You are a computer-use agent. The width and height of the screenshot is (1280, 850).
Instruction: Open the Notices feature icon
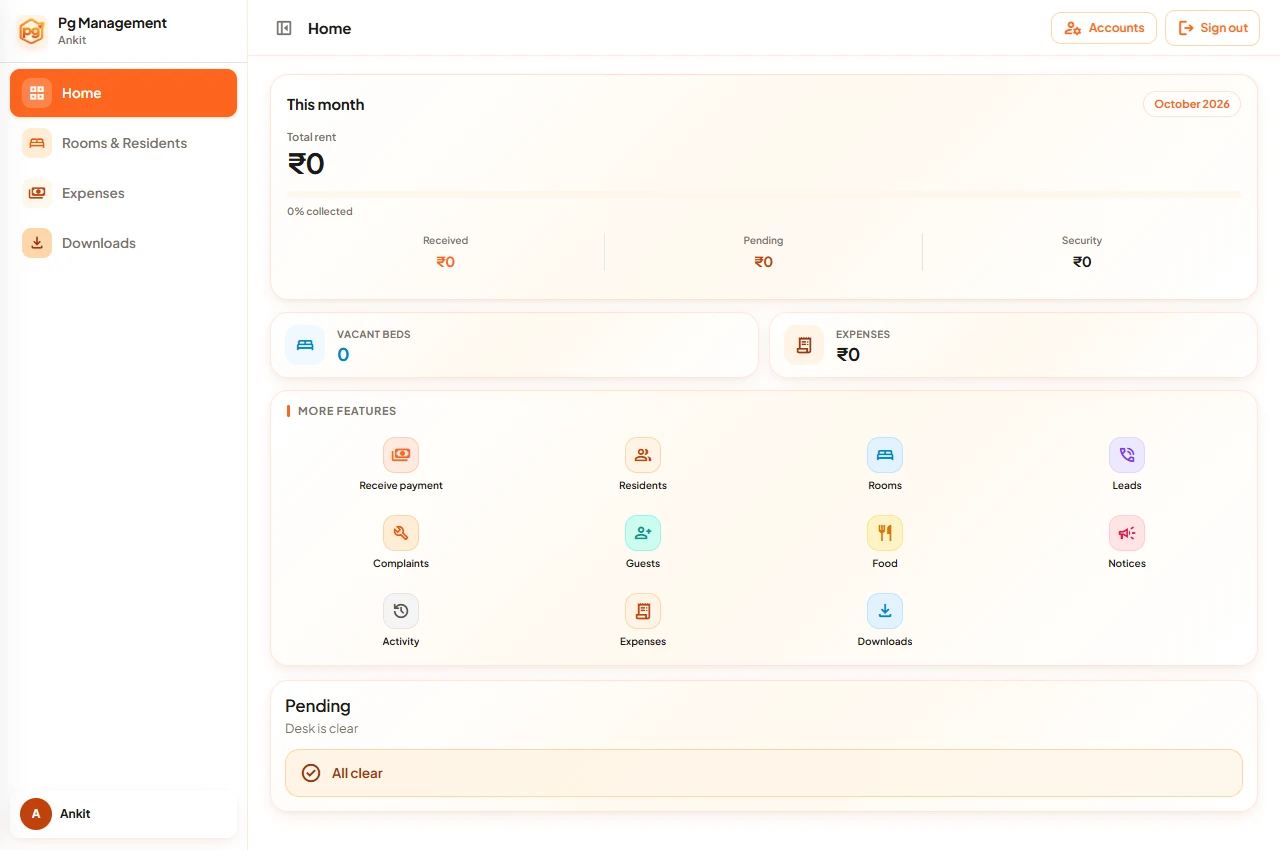1127,533
